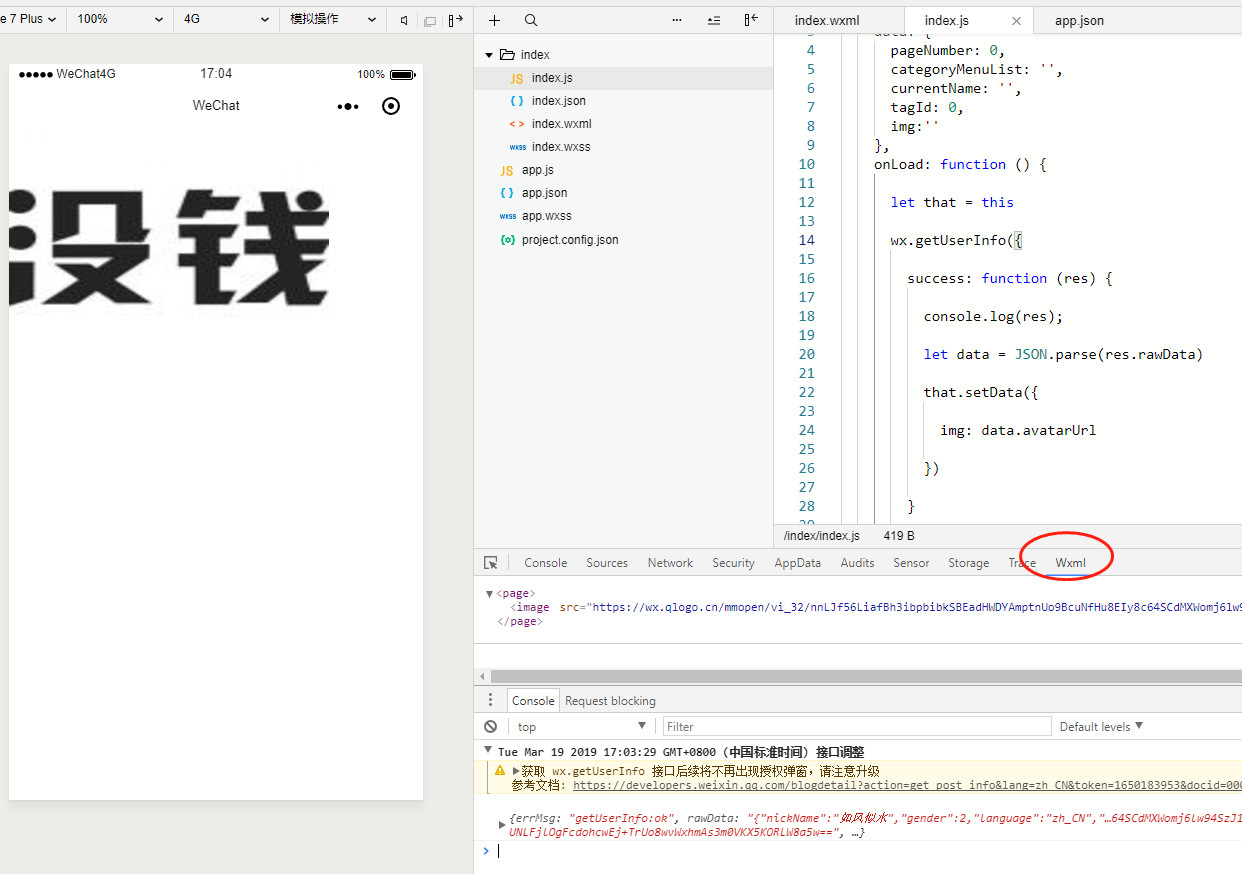The width and height of the screenshot is (1242, 874).
Task: Open the AppData devtools tab
Action: point(797,563)
